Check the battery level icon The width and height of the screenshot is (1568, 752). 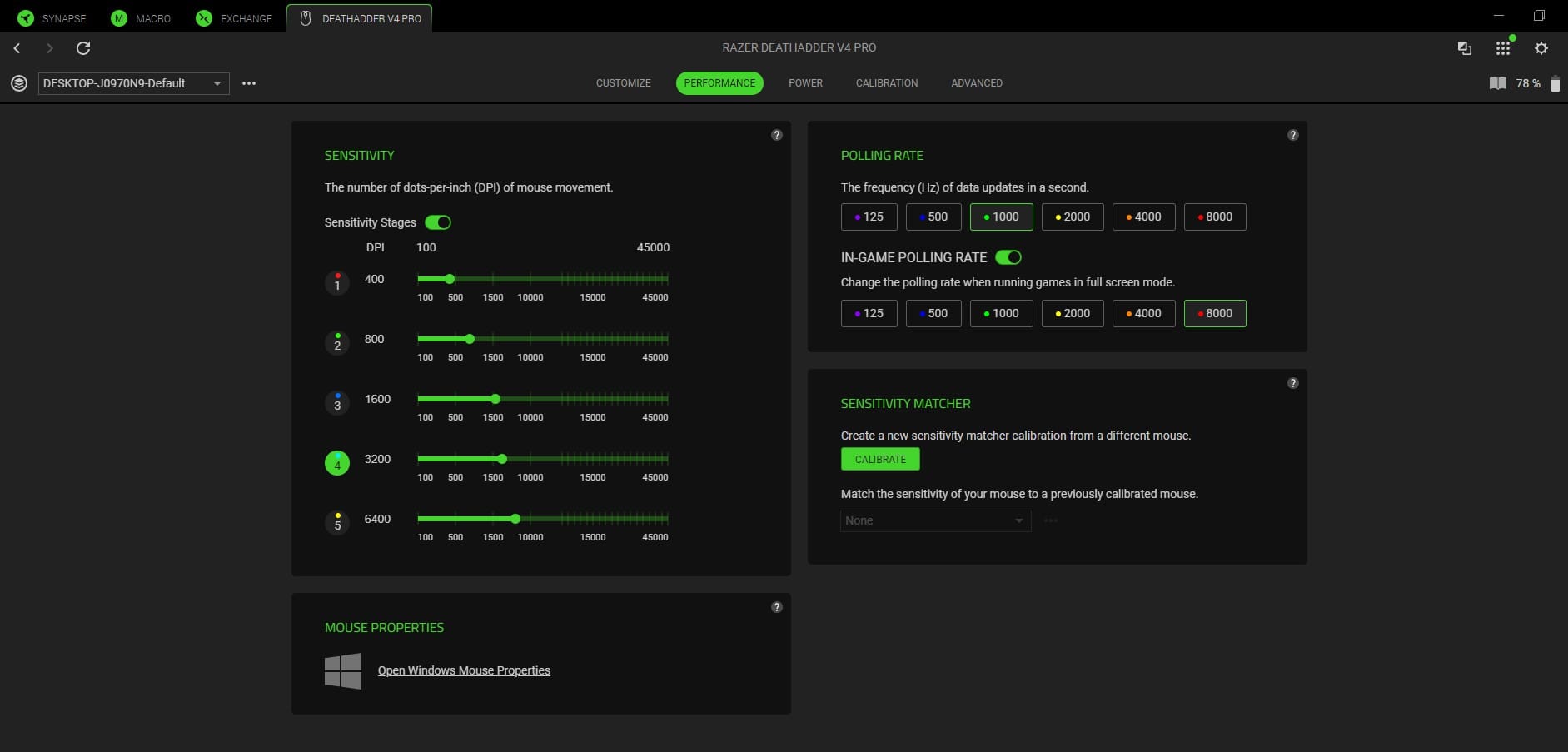pos(1555,83)
